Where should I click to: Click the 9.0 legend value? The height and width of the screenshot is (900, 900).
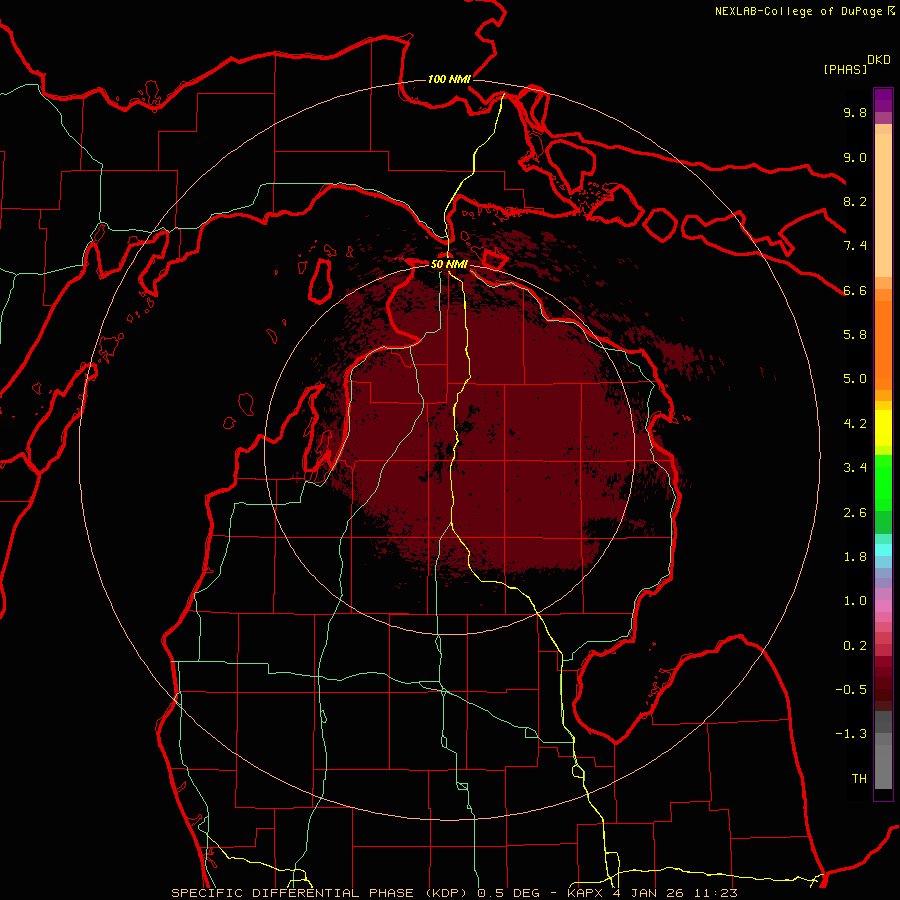(855, 158)
